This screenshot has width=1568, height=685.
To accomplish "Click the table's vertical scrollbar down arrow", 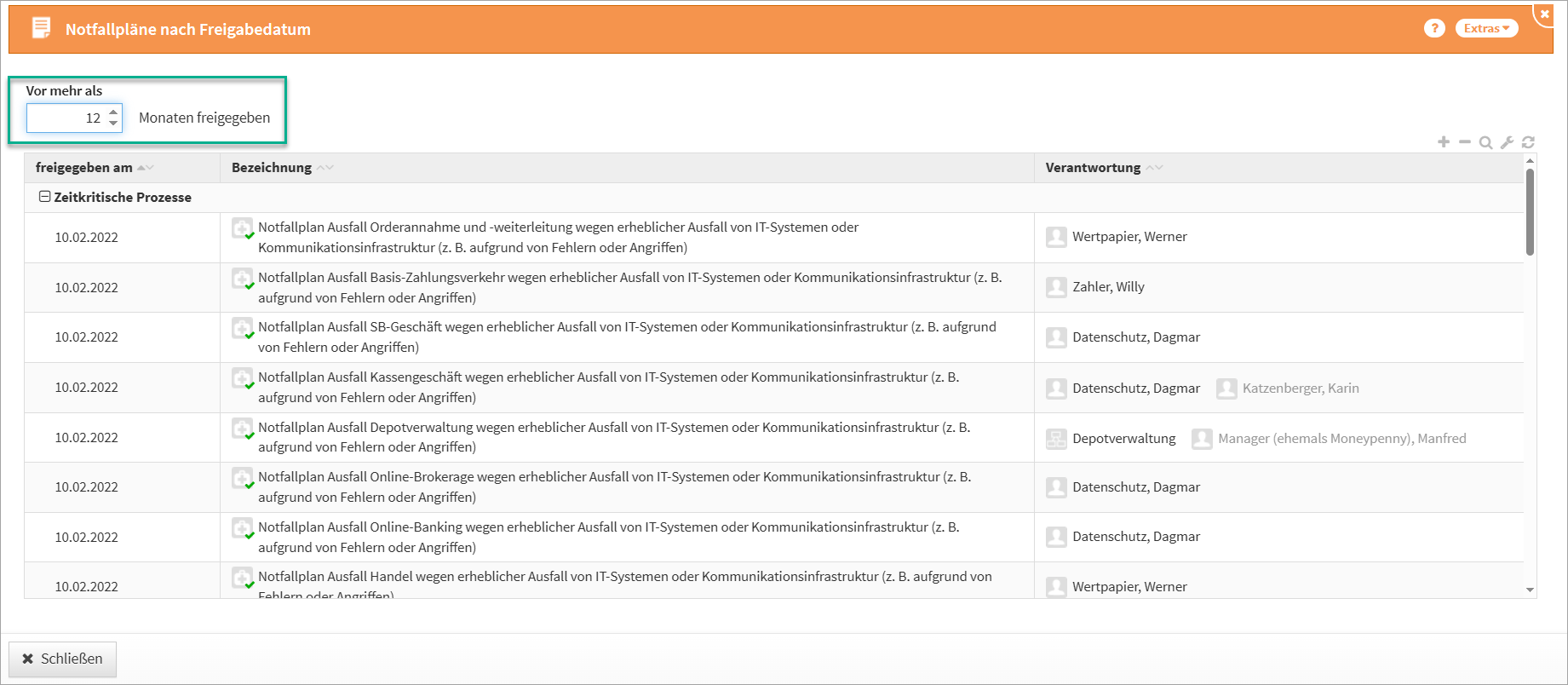I will click(1530, 590).
